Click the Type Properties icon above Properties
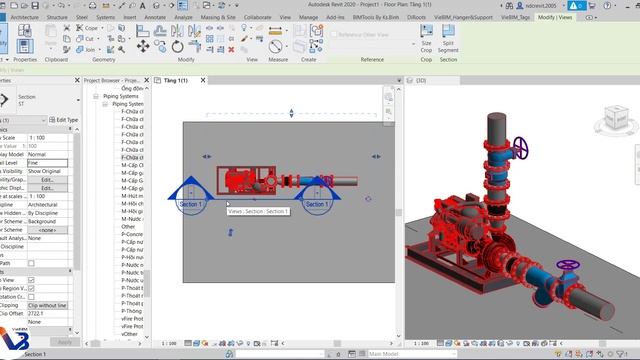 pos(25,30)
